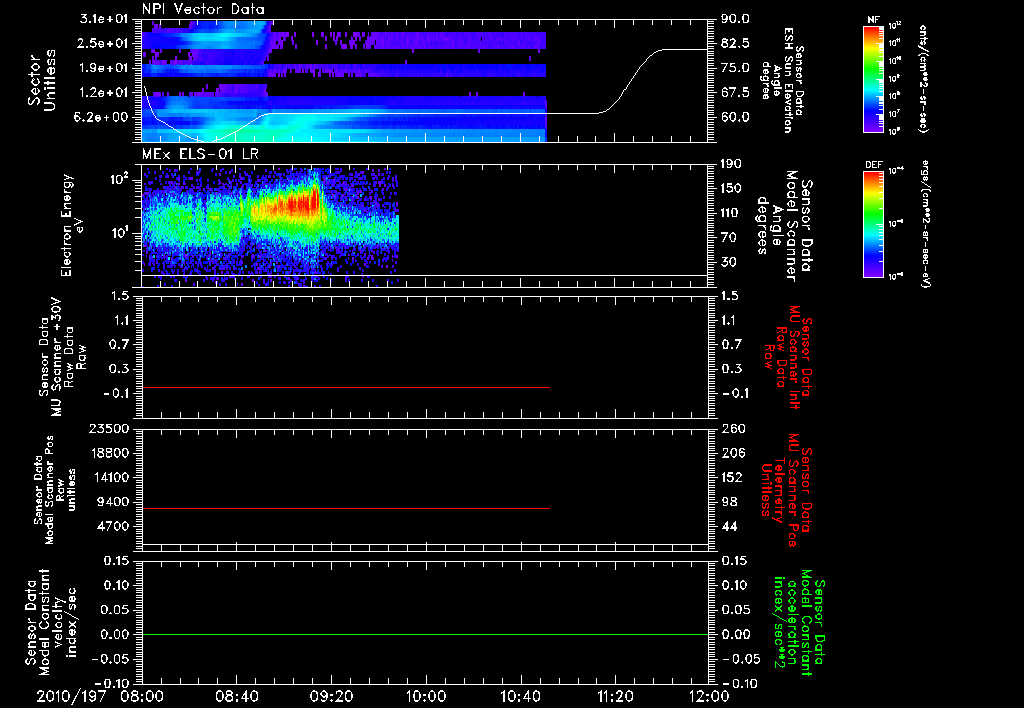Click the "60.0" elevation angle tick
This screenshot has height=708, width=1024.
(735, 118)
